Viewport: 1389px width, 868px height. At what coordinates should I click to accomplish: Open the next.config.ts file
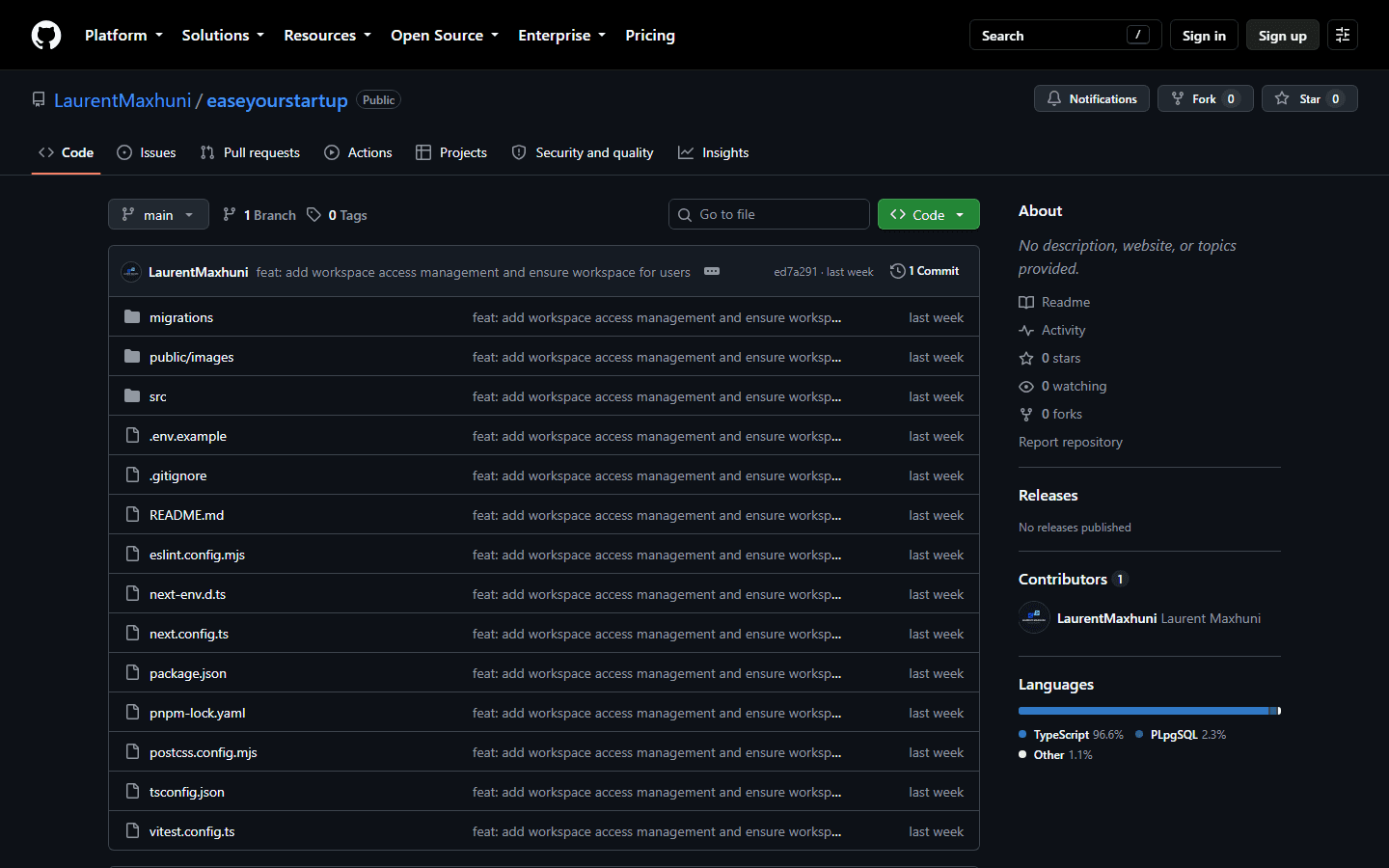(189, 634)
